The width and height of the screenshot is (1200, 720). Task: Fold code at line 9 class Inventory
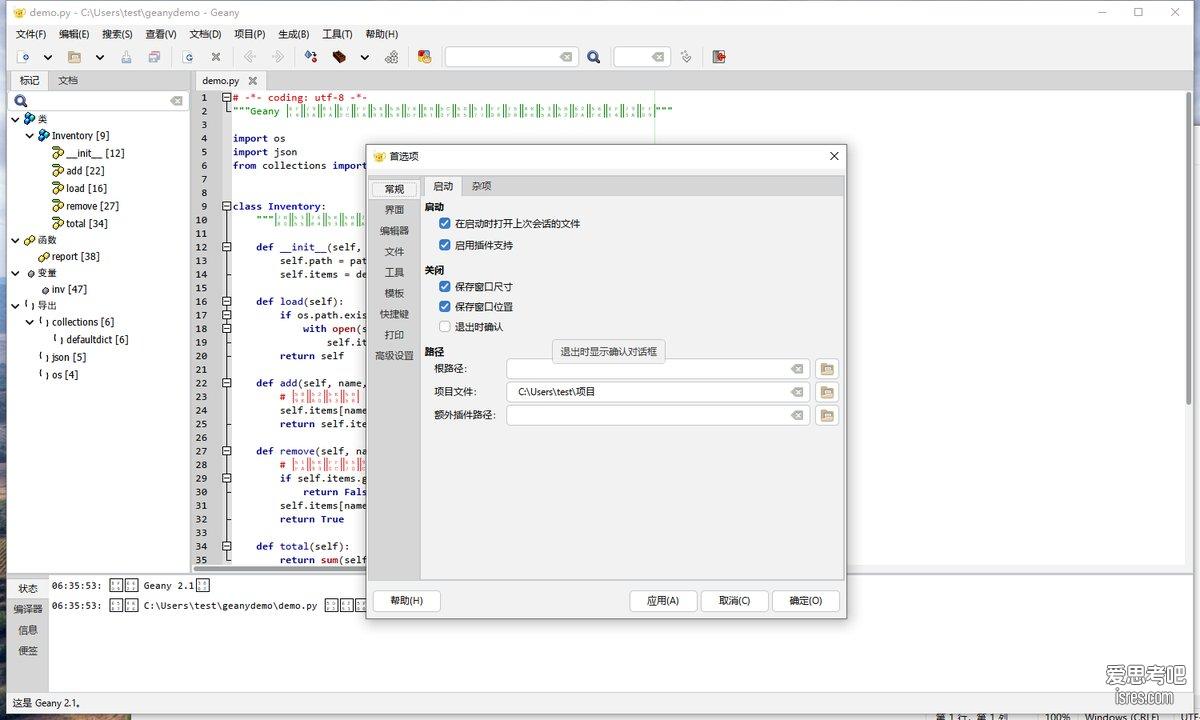(227, 207)
